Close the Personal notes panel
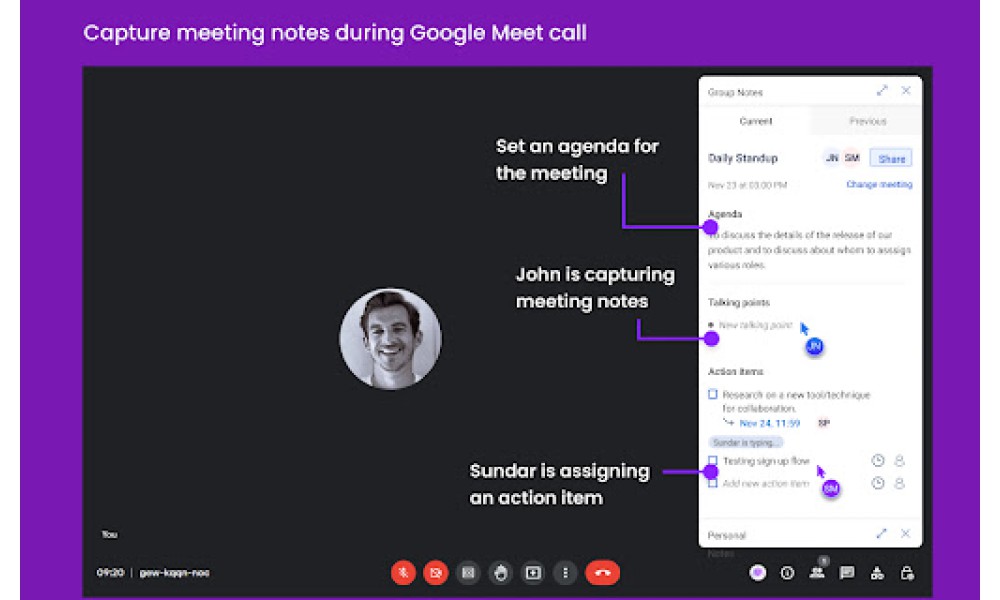The height and width of the screenshot is (600, 1000). pos(906,534)
